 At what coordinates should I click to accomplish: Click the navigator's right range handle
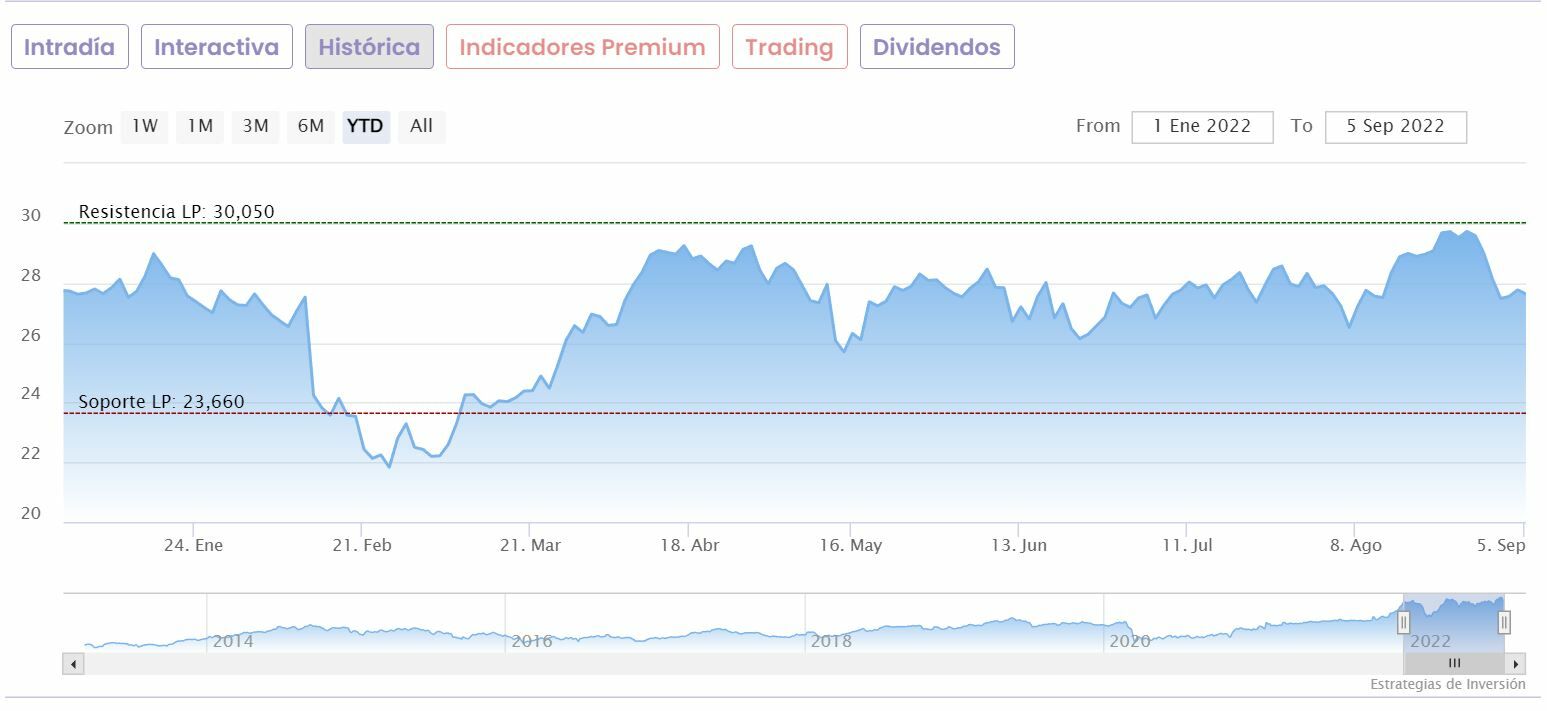click(x=1503, y=623)
